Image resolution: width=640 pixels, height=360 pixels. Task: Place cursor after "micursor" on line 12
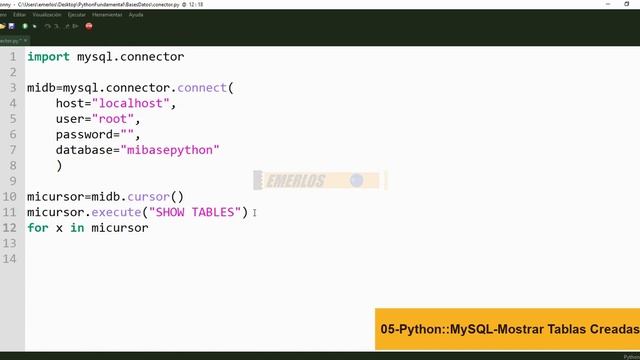[x=149, y=228]
